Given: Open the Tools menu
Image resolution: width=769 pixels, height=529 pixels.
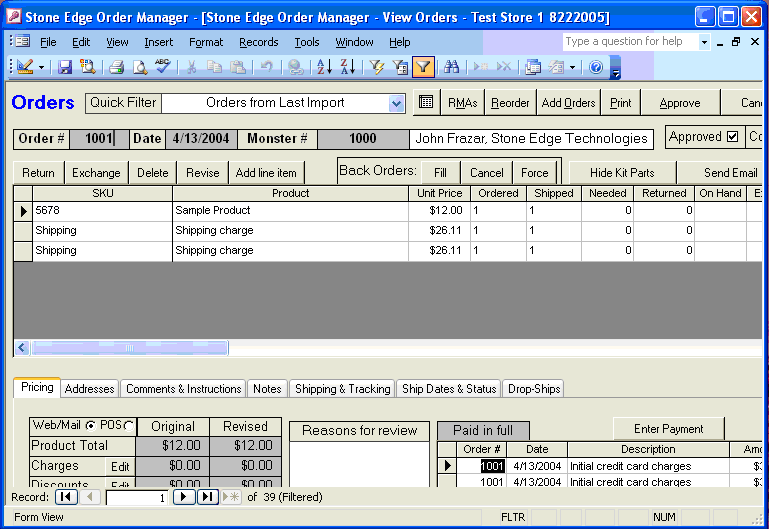Looking at the screenshot, I should (x=307, y=42).
